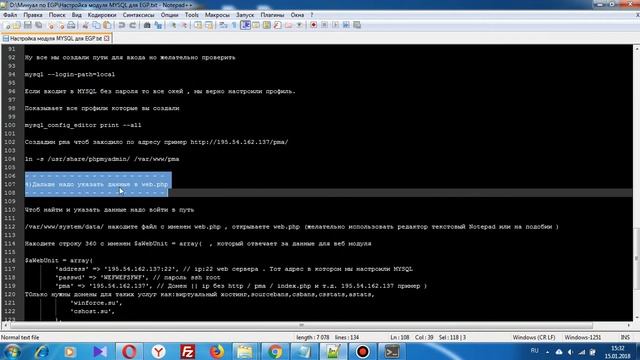Open the Опции menu

click(x=169, y=15)
